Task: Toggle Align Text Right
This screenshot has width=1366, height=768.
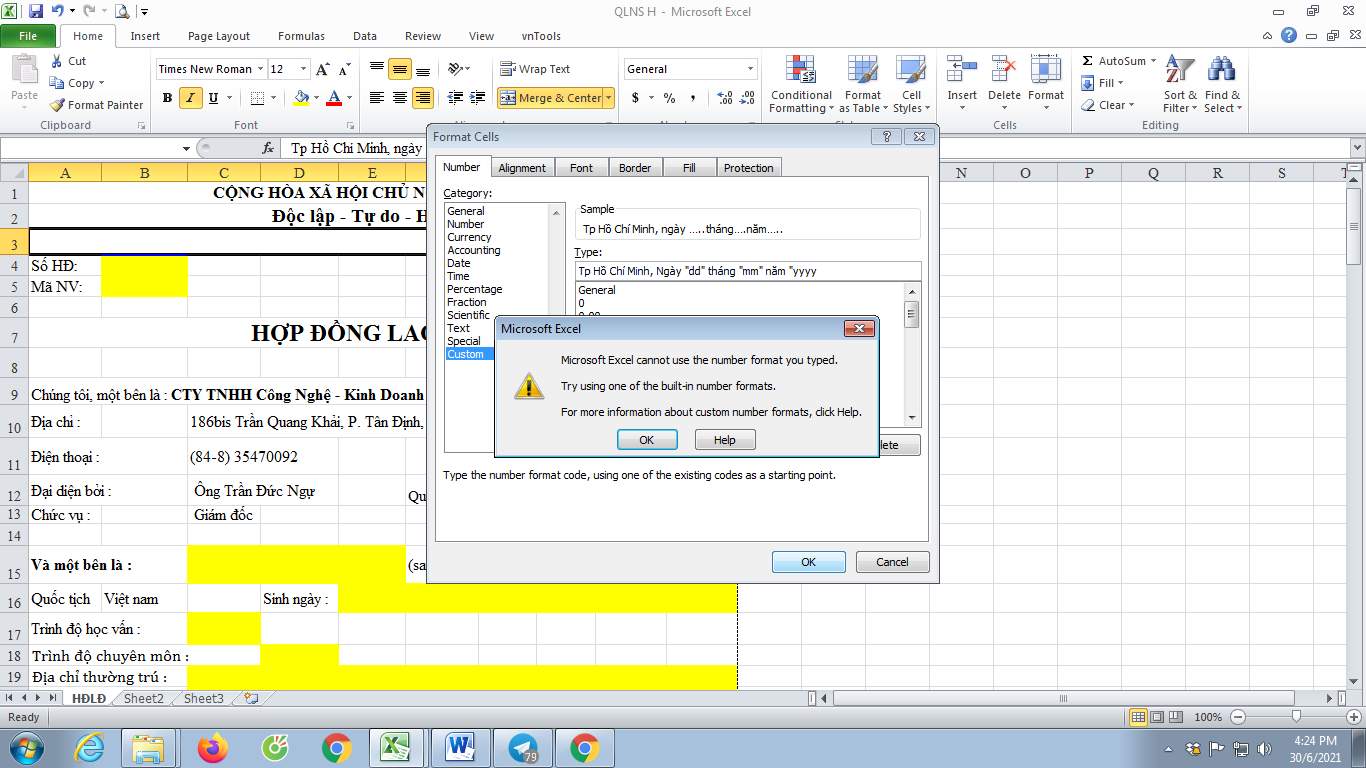Action: point(423,98)
